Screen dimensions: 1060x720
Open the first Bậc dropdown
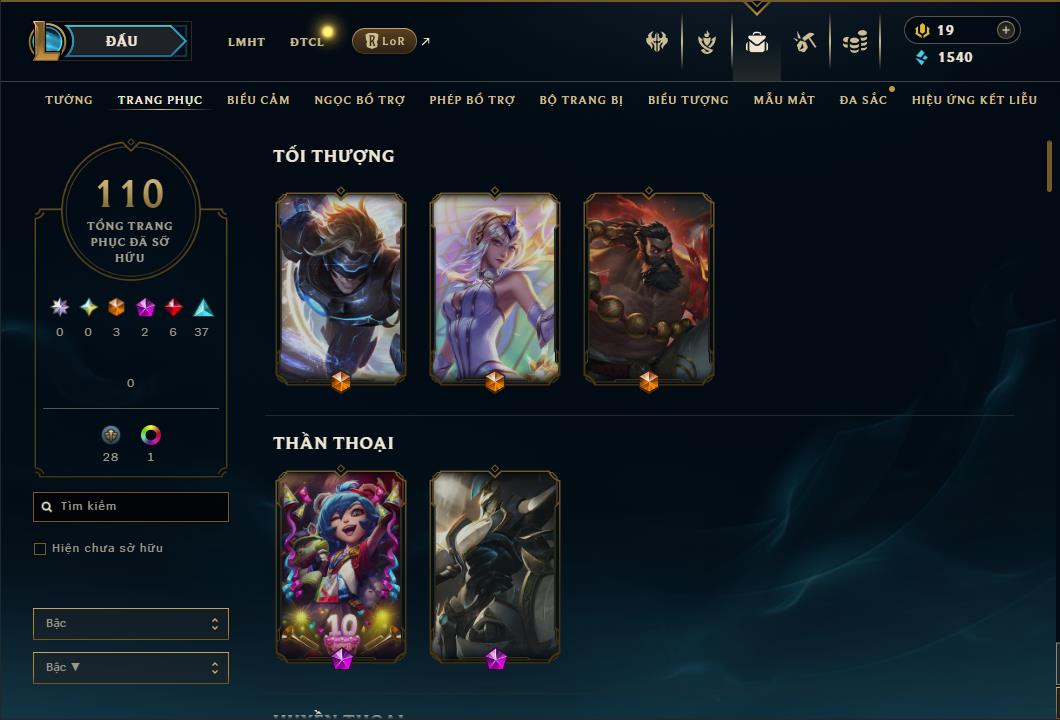(x=130, y=623)
